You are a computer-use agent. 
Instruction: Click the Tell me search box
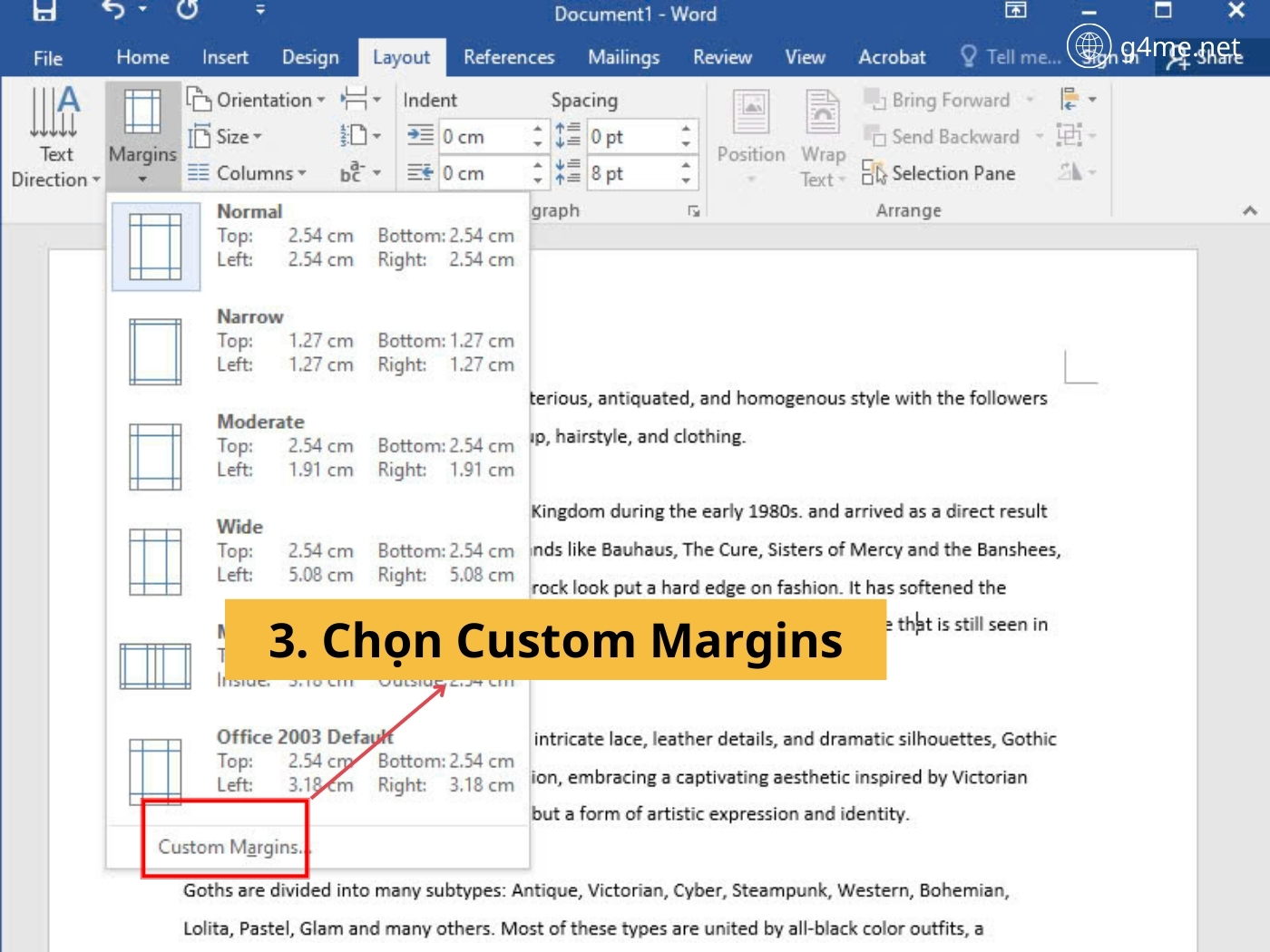[x=1011, y=57]
